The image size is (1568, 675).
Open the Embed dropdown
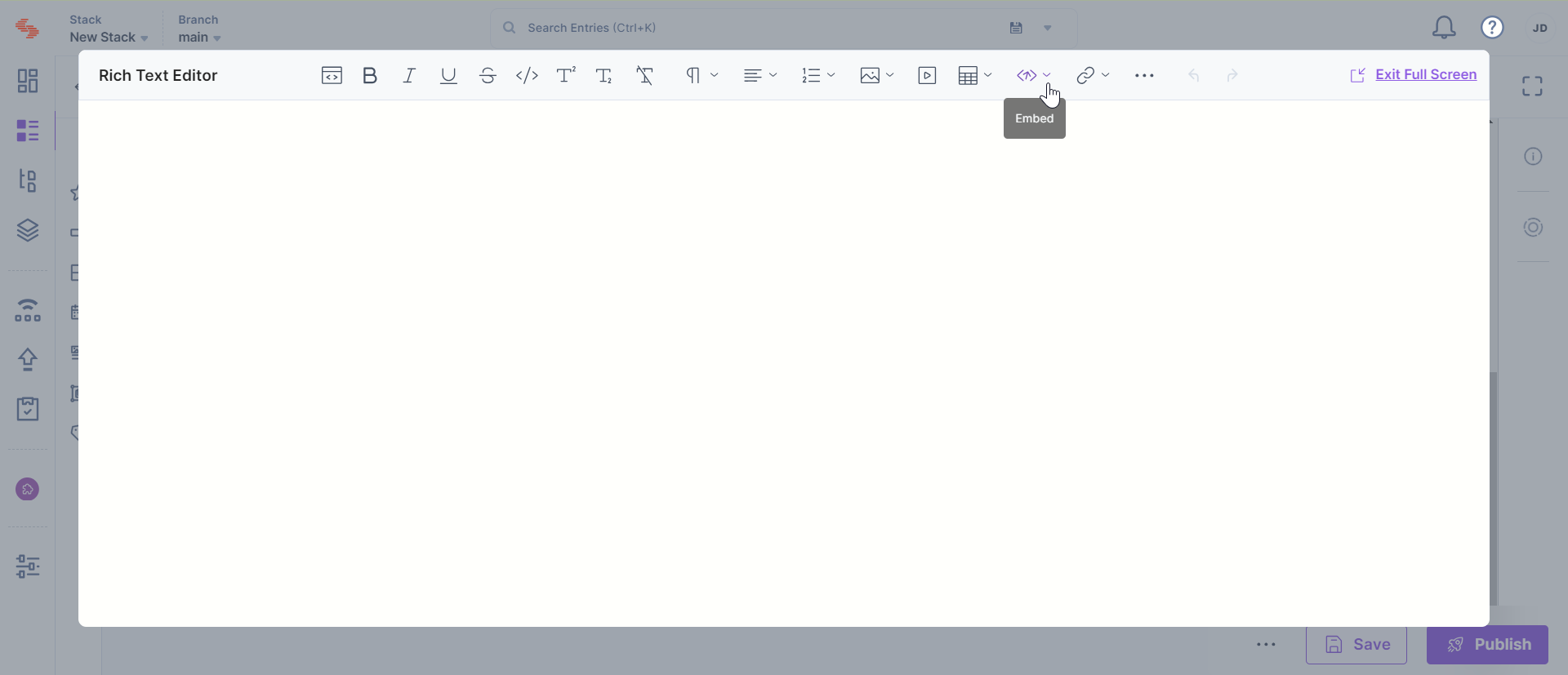tap(1034, 75)
